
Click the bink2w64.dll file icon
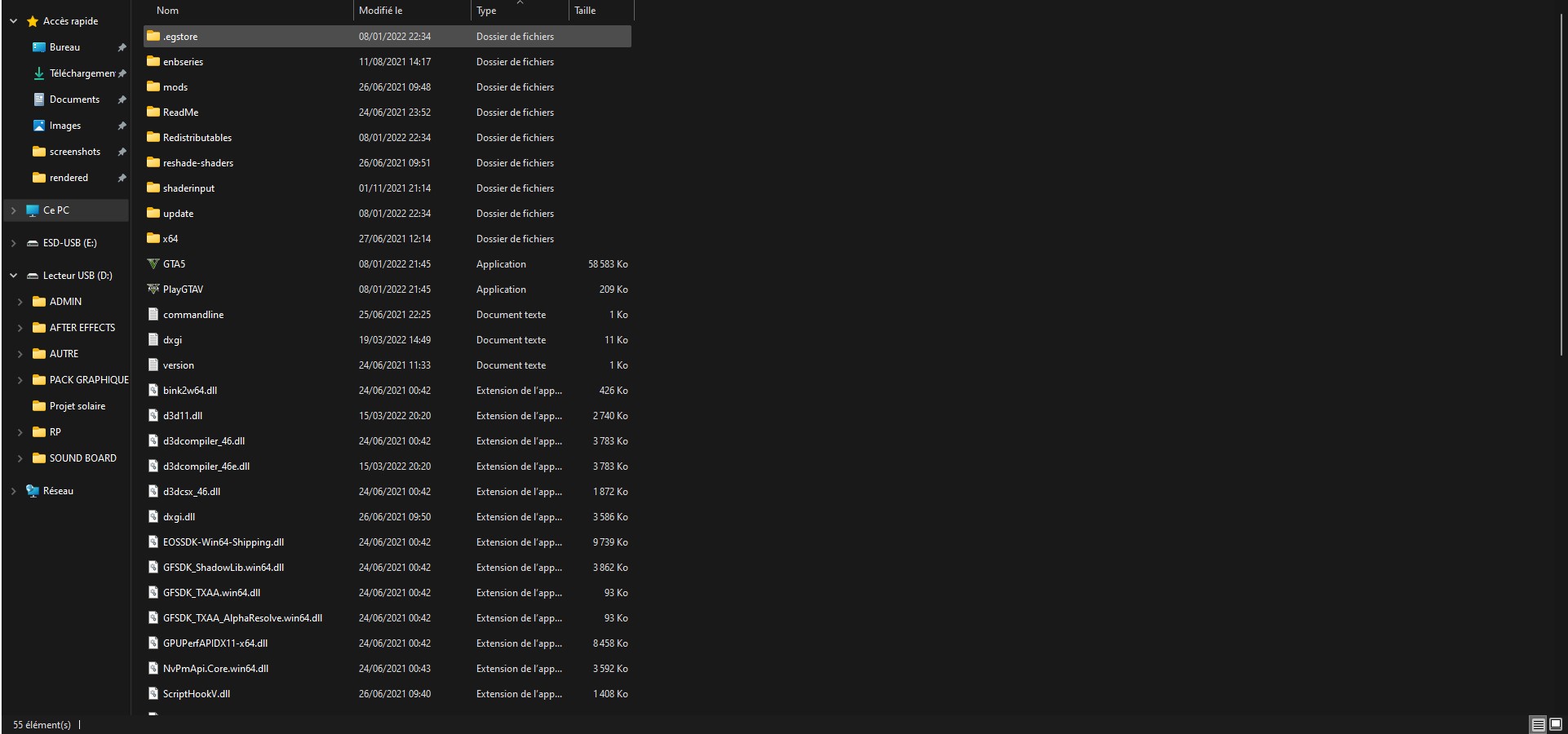click(x=153, y=391)
